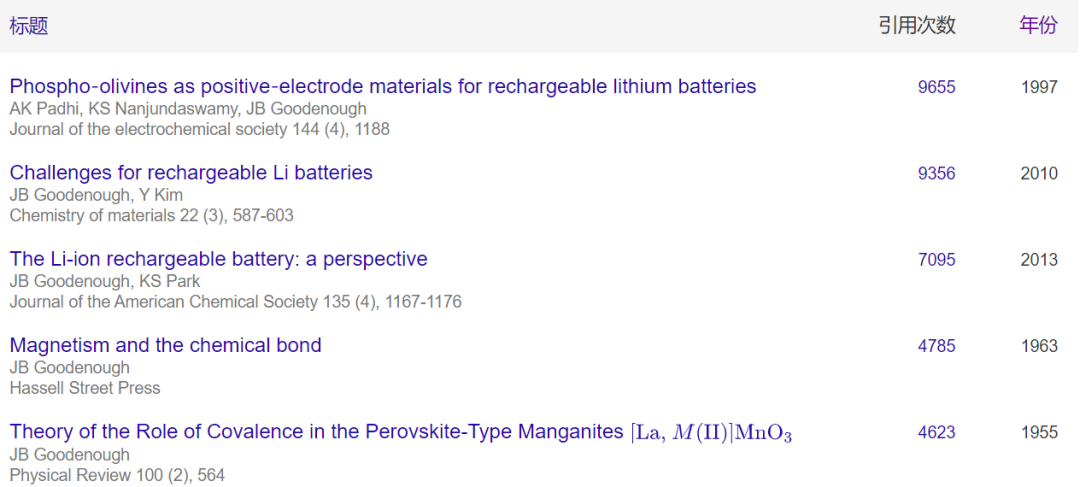Image resolution: width=1080 pixels, height=487 pixels.
Task: View the 9356 citations list
Action: [x=937, y=174]
